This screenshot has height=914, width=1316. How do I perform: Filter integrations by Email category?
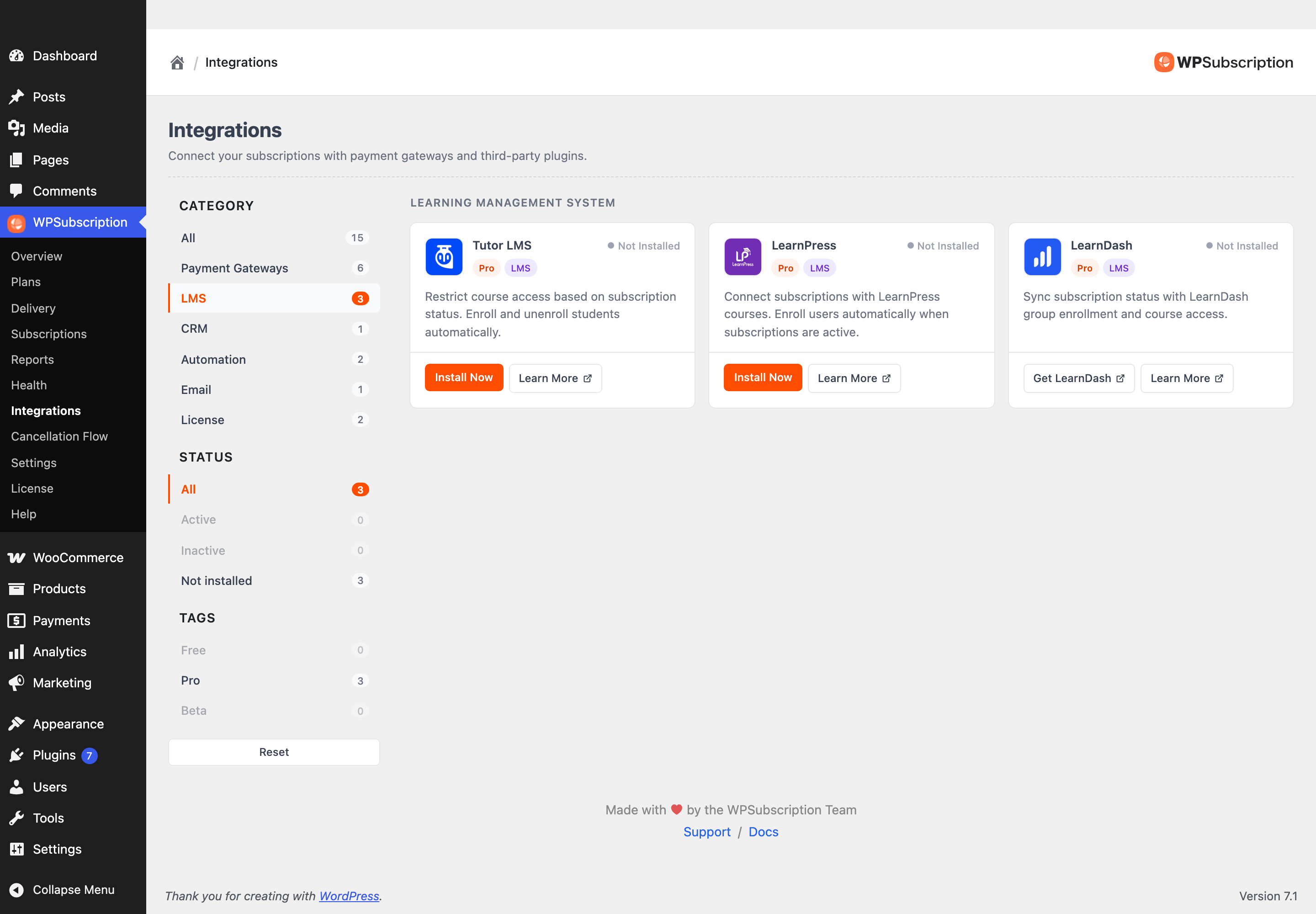(x=274, y=389)
